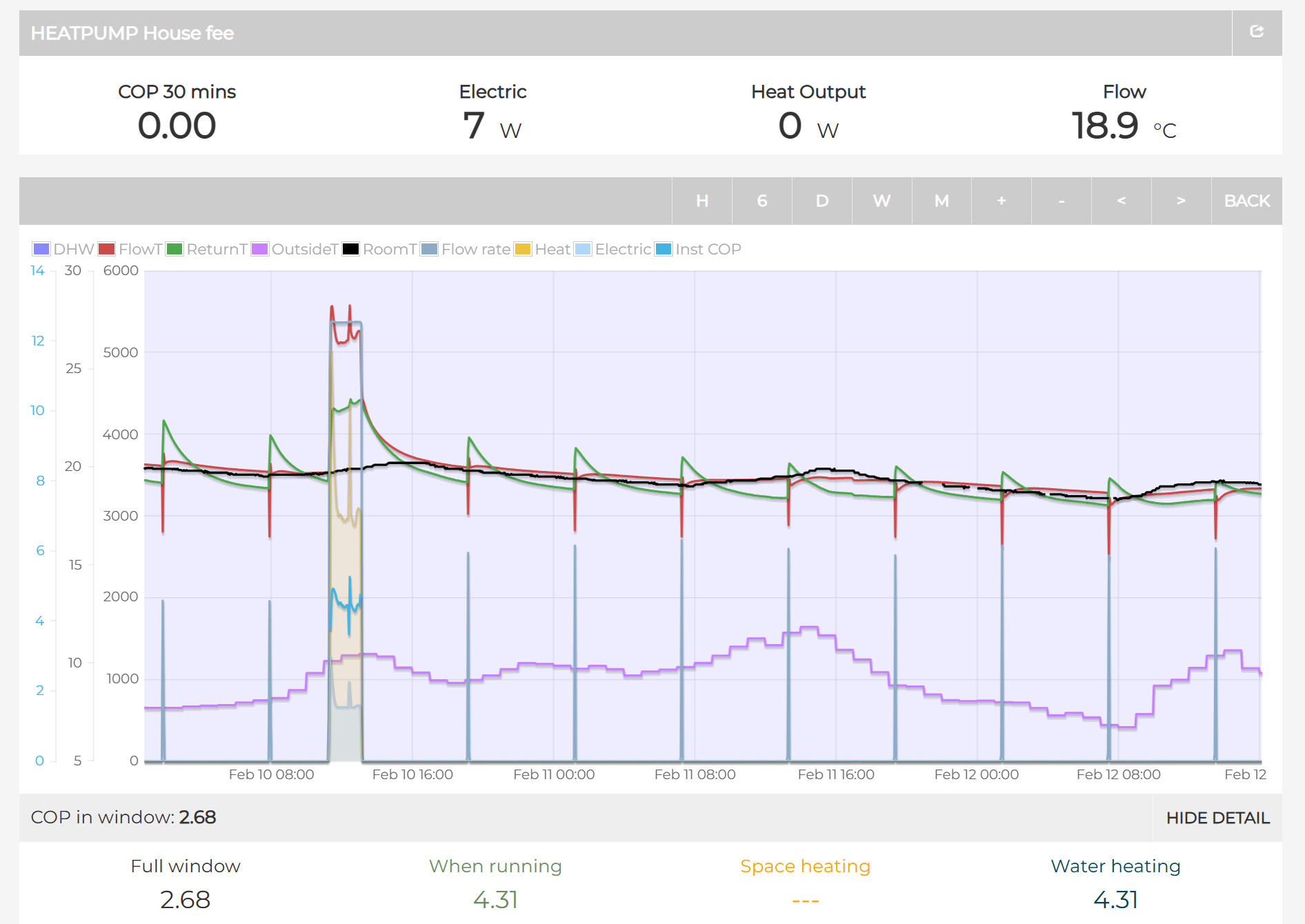Zoom out with the minus button

[1061, 201]
